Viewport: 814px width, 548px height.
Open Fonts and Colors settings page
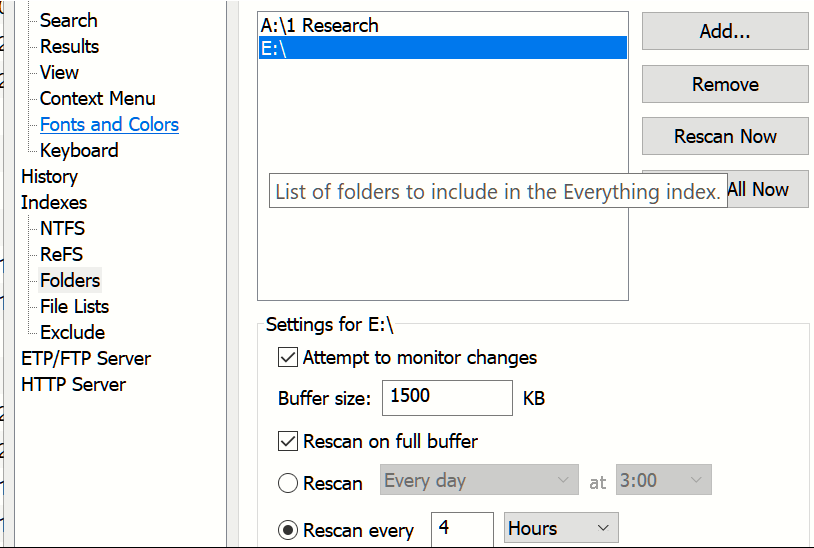[x=110, y=125]
